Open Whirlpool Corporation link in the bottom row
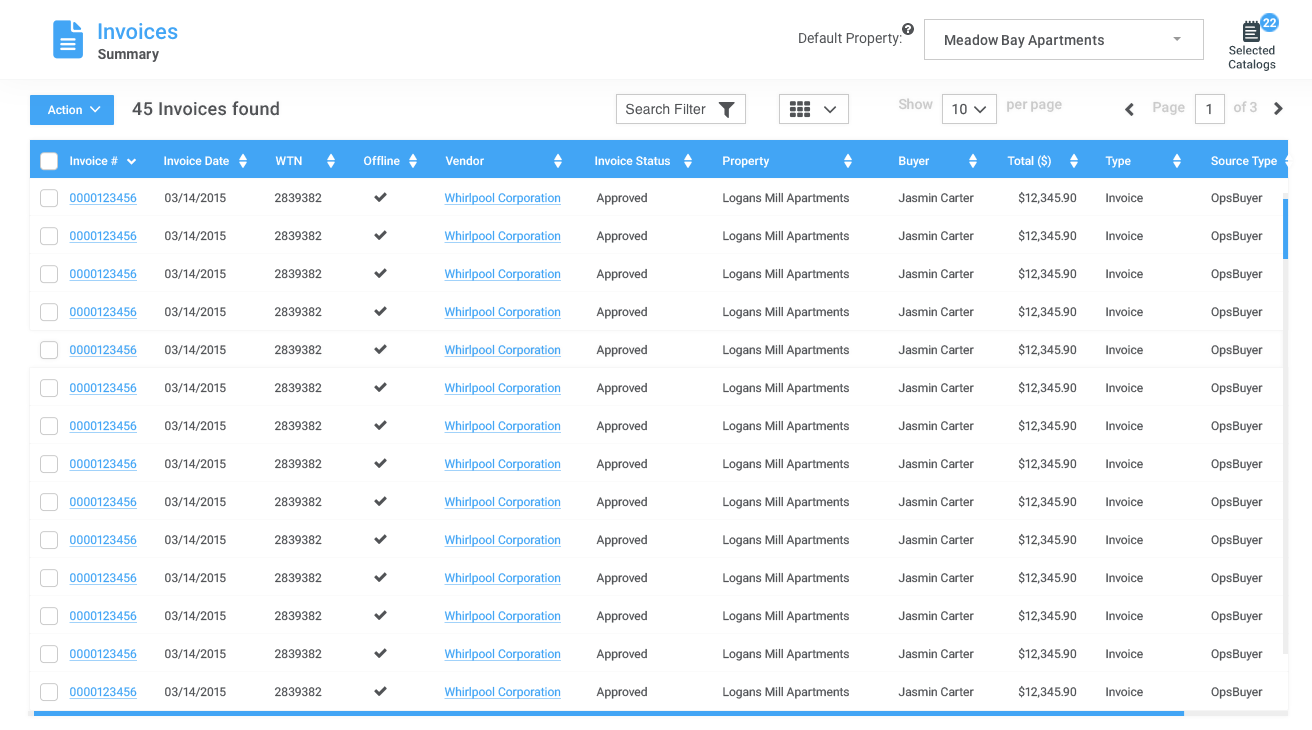Image resolution: width=1312 pixels, height=730 pixels. coord(503,692)
